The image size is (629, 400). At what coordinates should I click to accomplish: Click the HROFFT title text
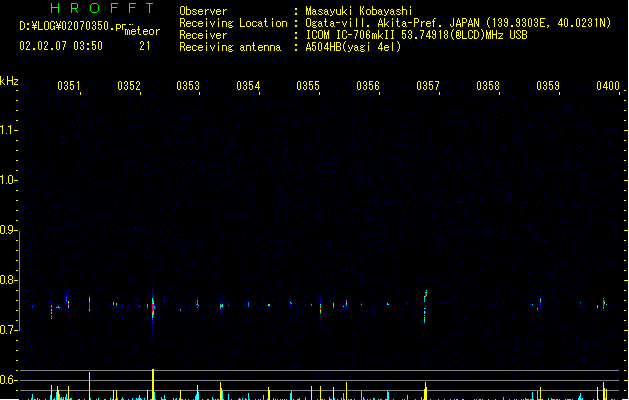coord(103,8)
